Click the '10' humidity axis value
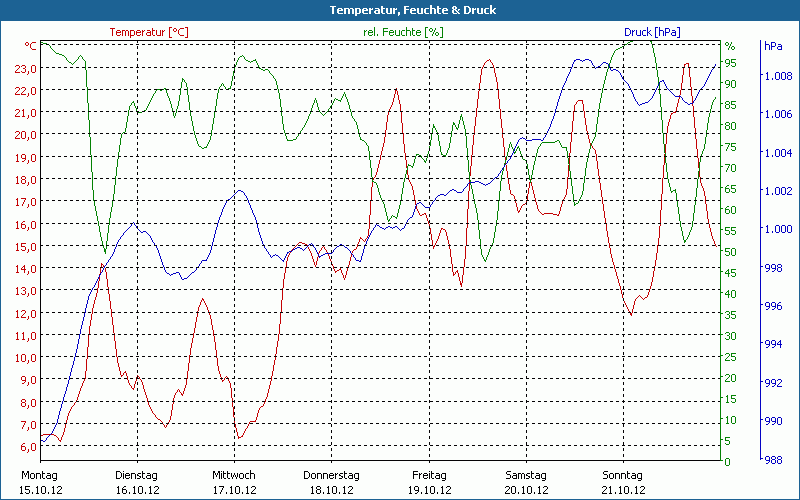The image size is (800, 500). pyautogui.click(x=731, y=420)
